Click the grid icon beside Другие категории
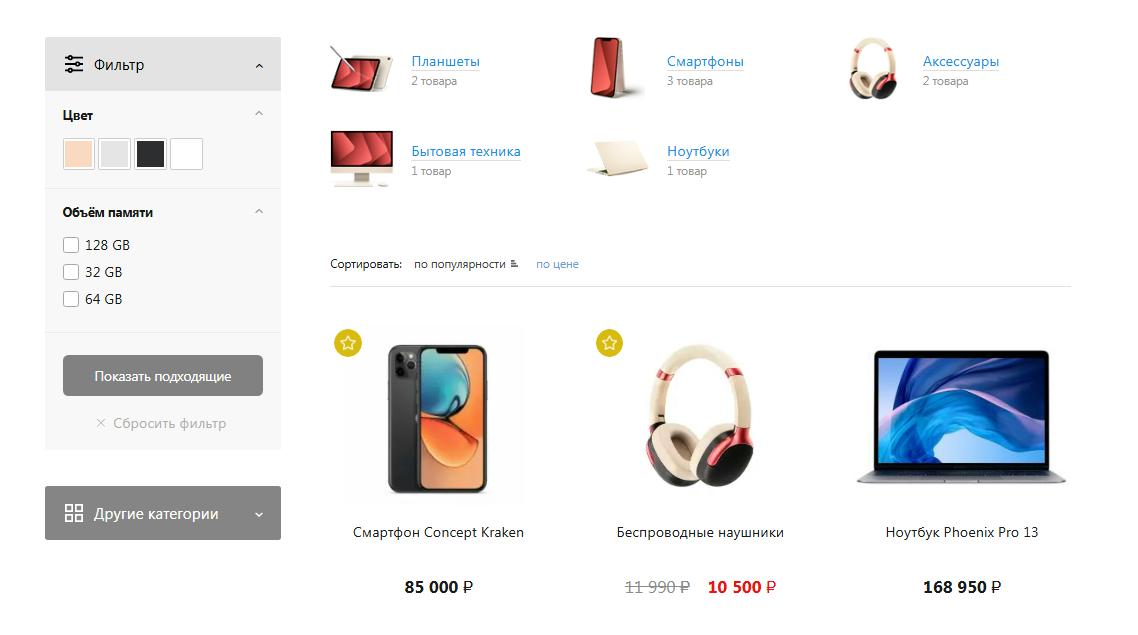The width and height of the screenshot is (1138, 635). coord(73,514)
